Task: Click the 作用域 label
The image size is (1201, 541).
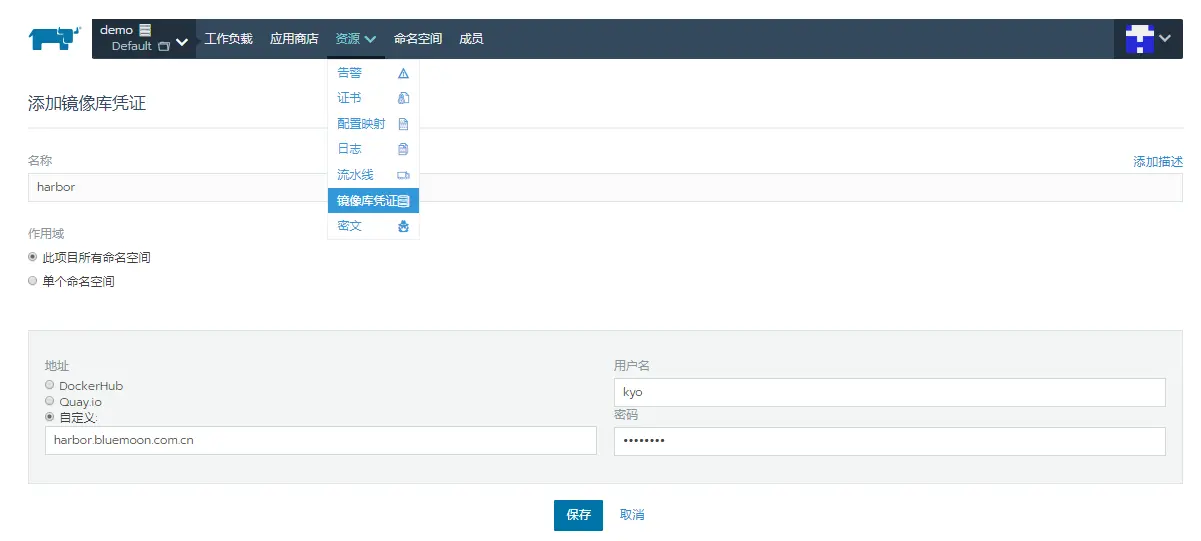Action: point(46,233)
